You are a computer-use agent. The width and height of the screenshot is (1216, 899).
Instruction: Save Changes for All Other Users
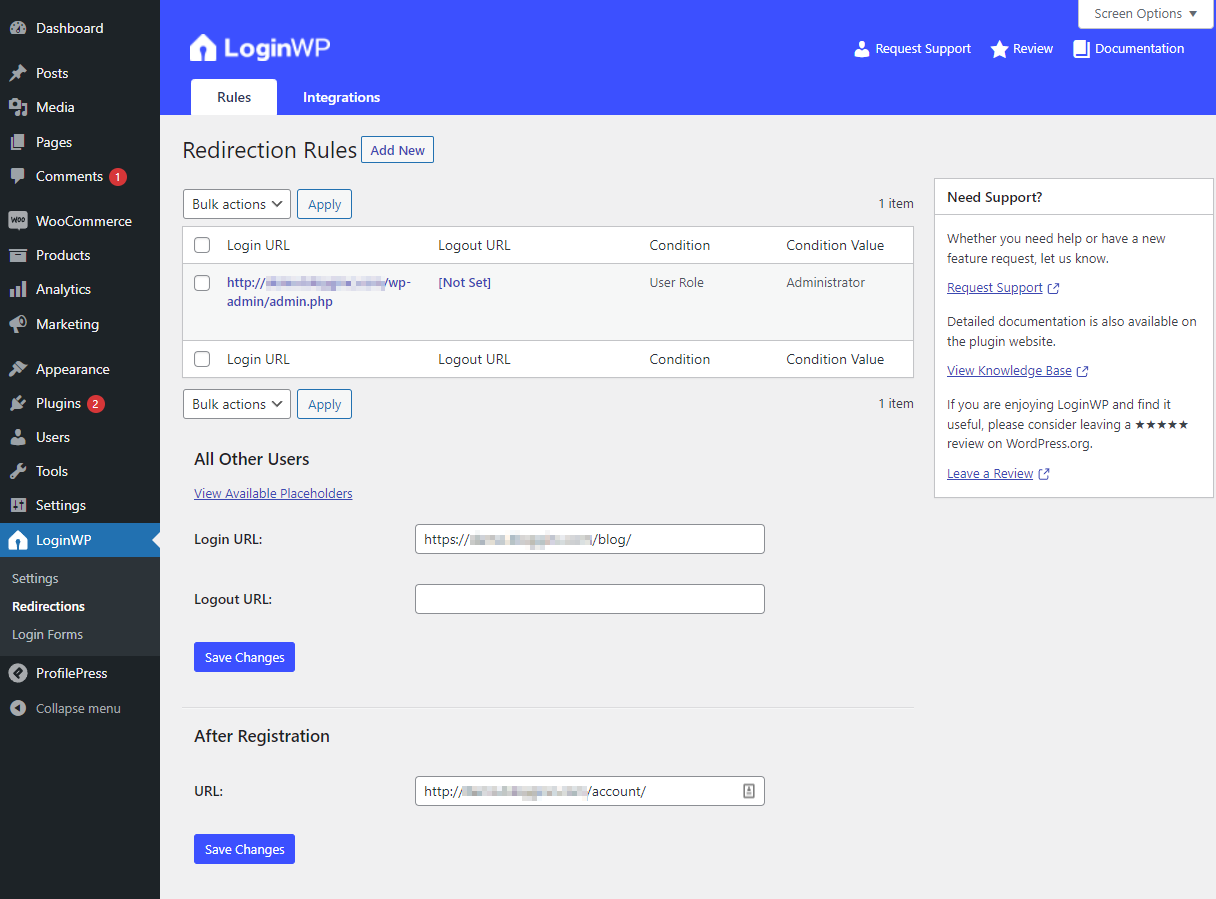244,657
